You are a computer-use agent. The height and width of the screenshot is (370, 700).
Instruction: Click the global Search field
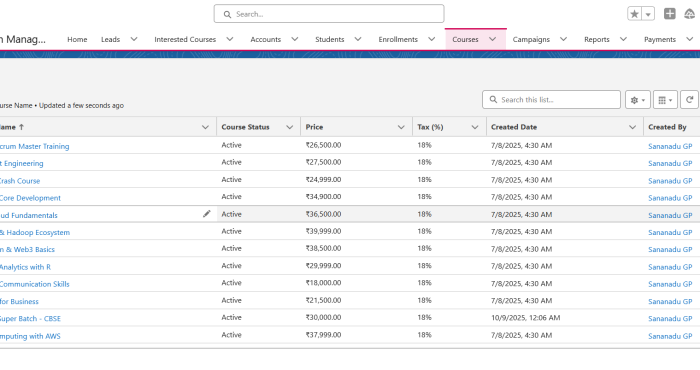click(x=329, y=14)
